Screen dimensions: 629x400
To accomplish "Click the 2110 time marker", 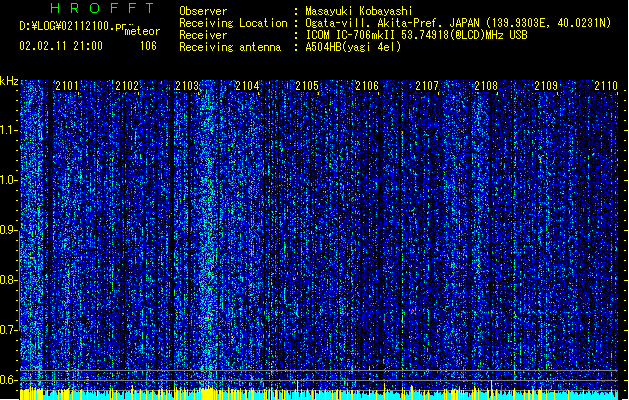I will 606,86.
